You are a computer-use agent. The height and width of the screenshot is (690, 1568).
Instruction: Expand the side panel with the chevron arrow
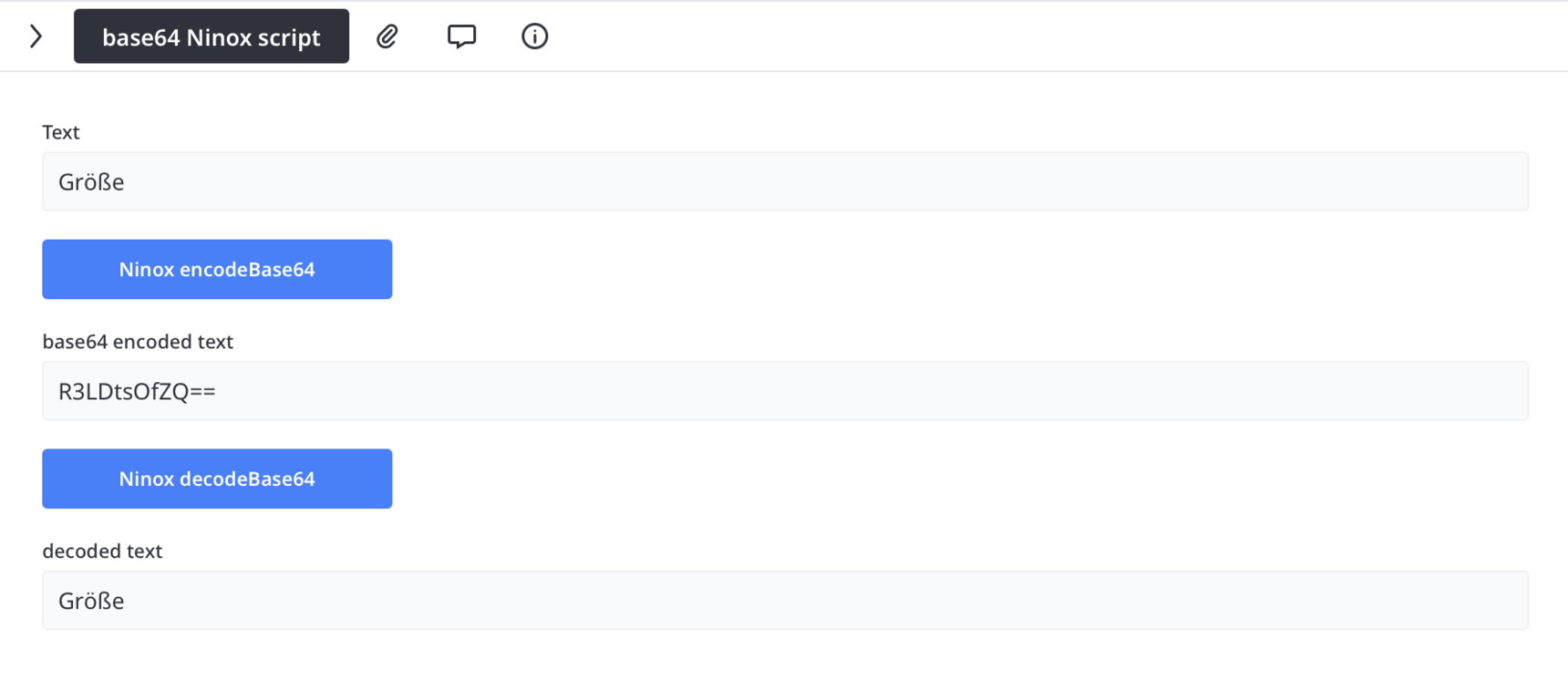point(36,36)
